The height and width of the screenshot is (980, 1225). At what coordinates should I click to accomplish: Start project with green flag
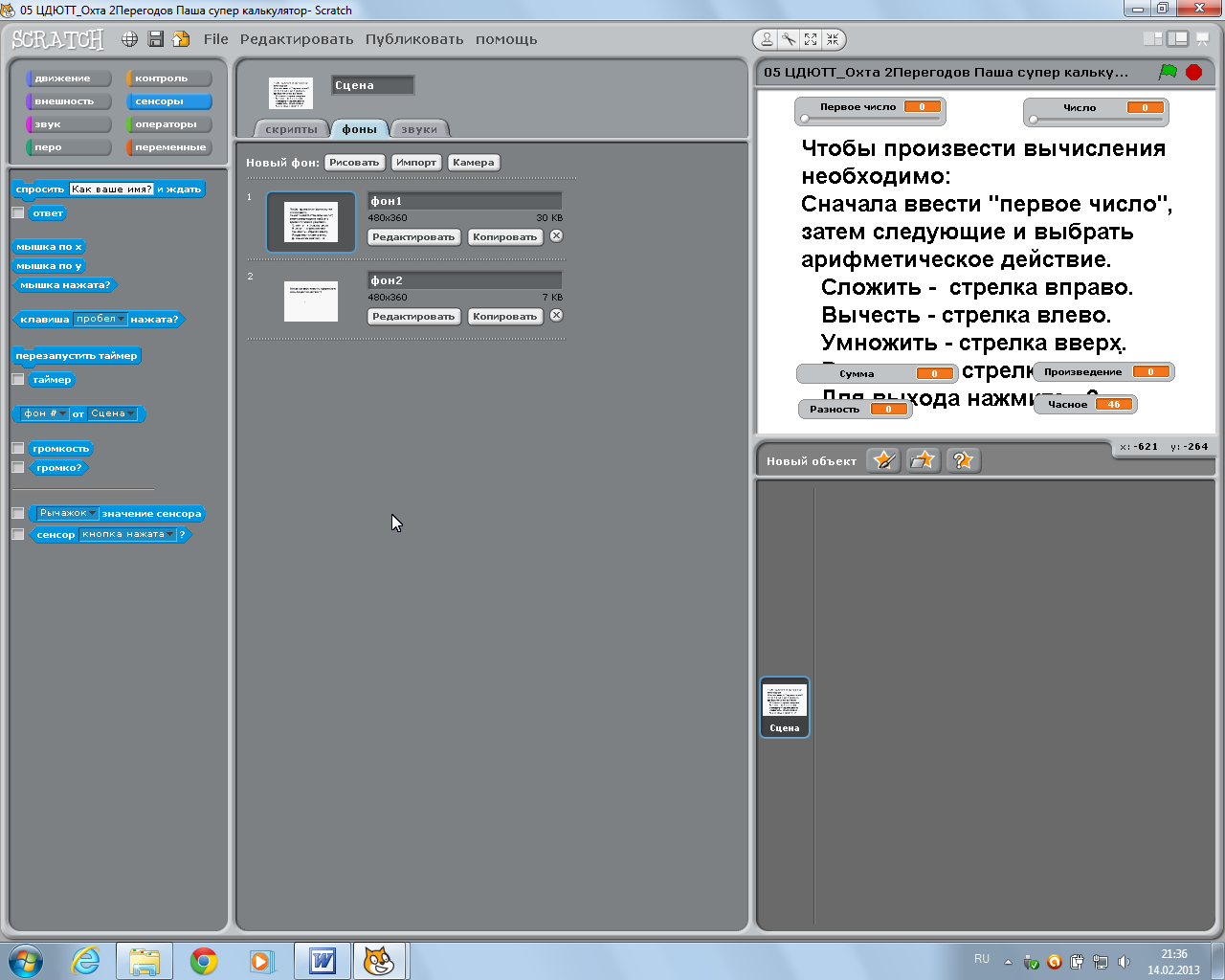tap(1168, 72)
